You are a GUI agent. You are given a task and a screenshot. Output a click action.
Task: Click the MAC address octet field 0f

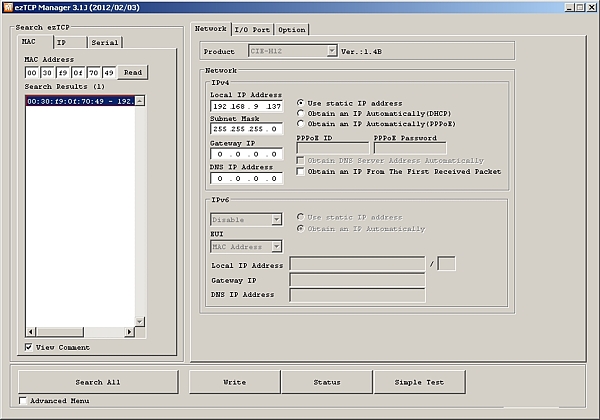[x=78, y=72]
